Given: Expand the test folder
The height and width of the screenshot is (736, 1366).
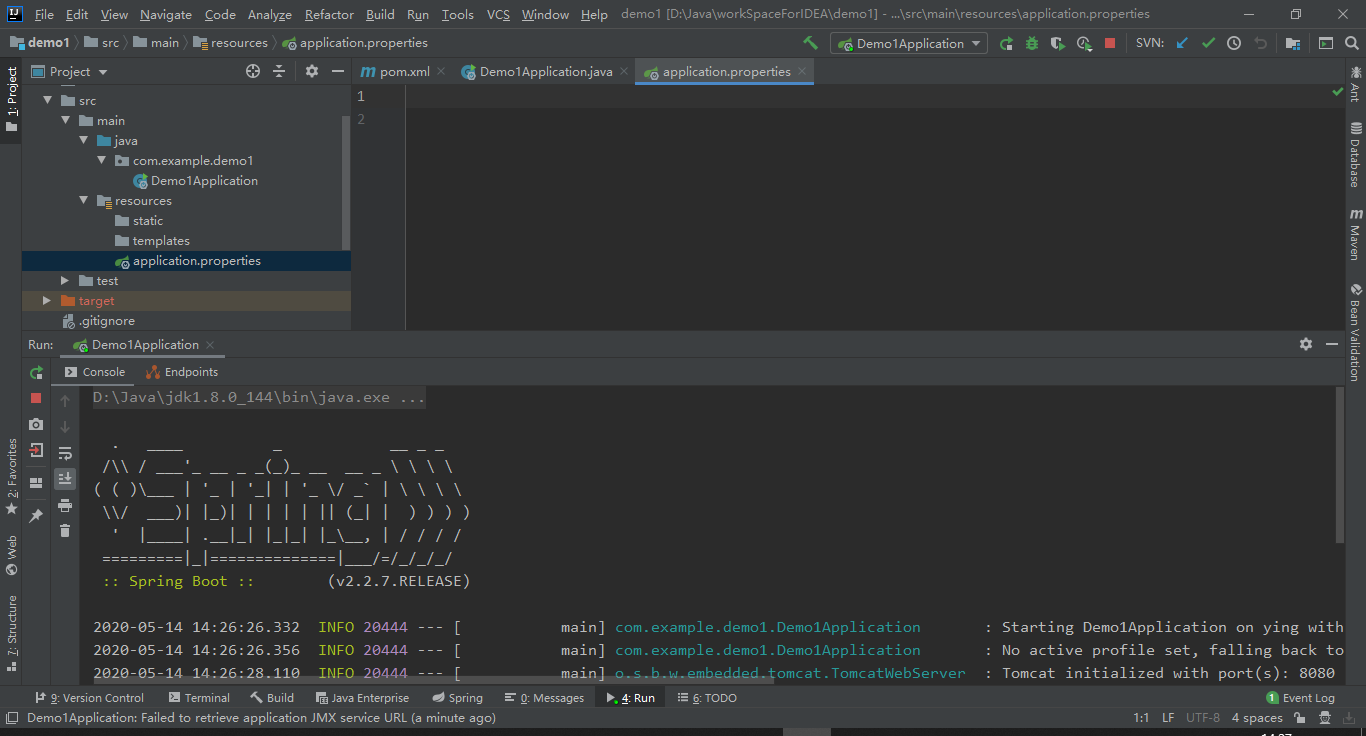Looking at the screenshot, I should tap(65, 281).
